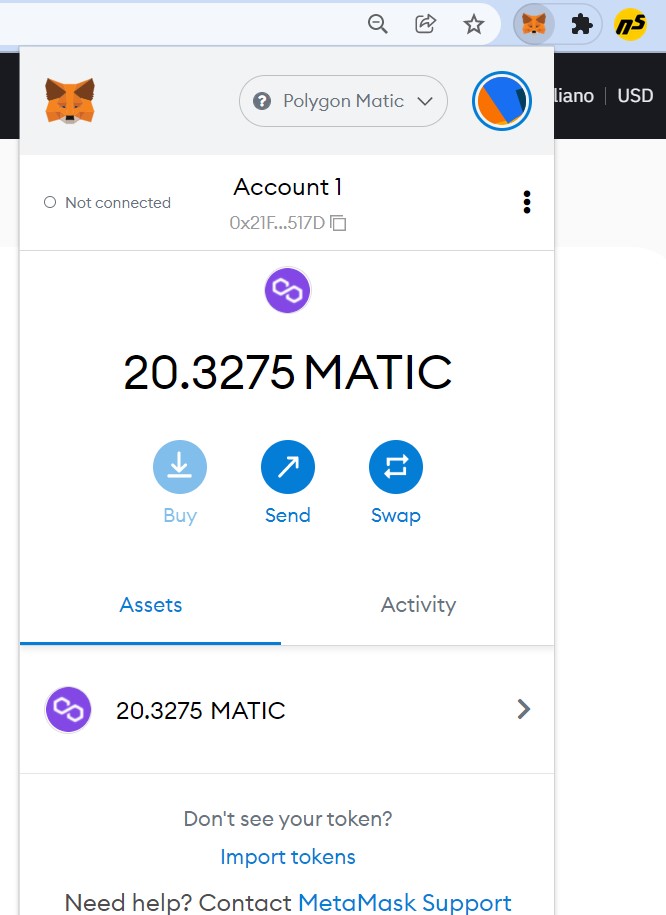Open the Polygon Matic network dropdown
Viewport: 666px width, 915px height.
[x=343, y=101]
